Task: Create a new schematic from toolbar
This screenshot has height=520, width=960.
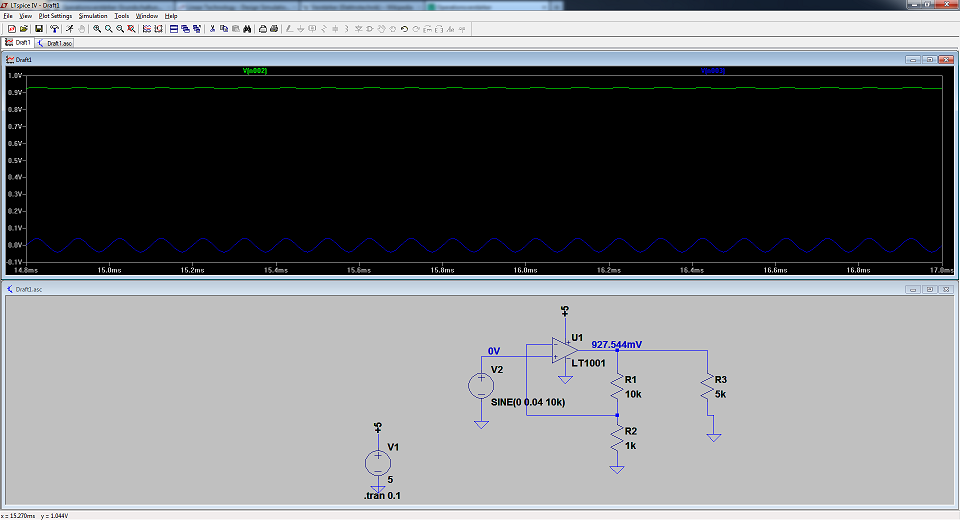Action: tap(12, 29)
